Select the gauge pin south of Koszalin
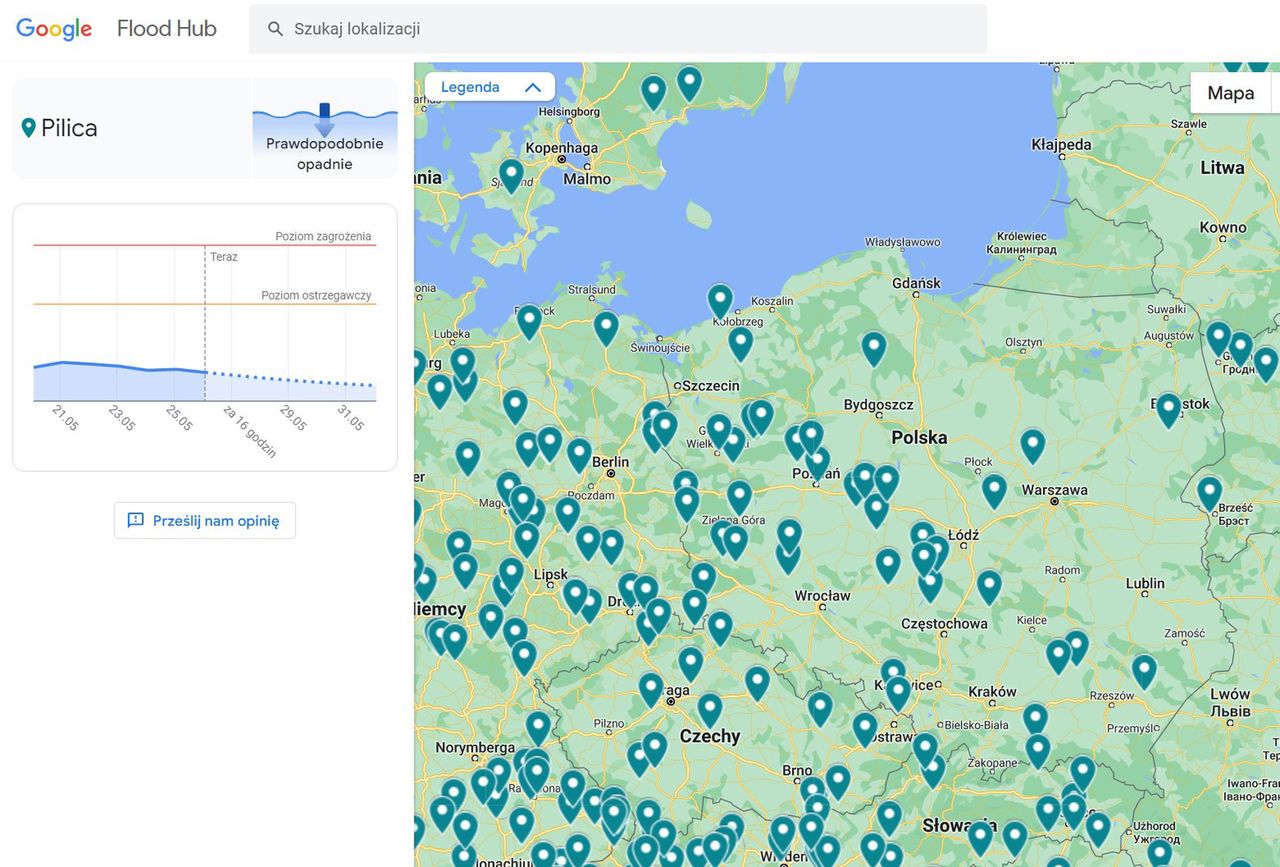 coord(740,343)
